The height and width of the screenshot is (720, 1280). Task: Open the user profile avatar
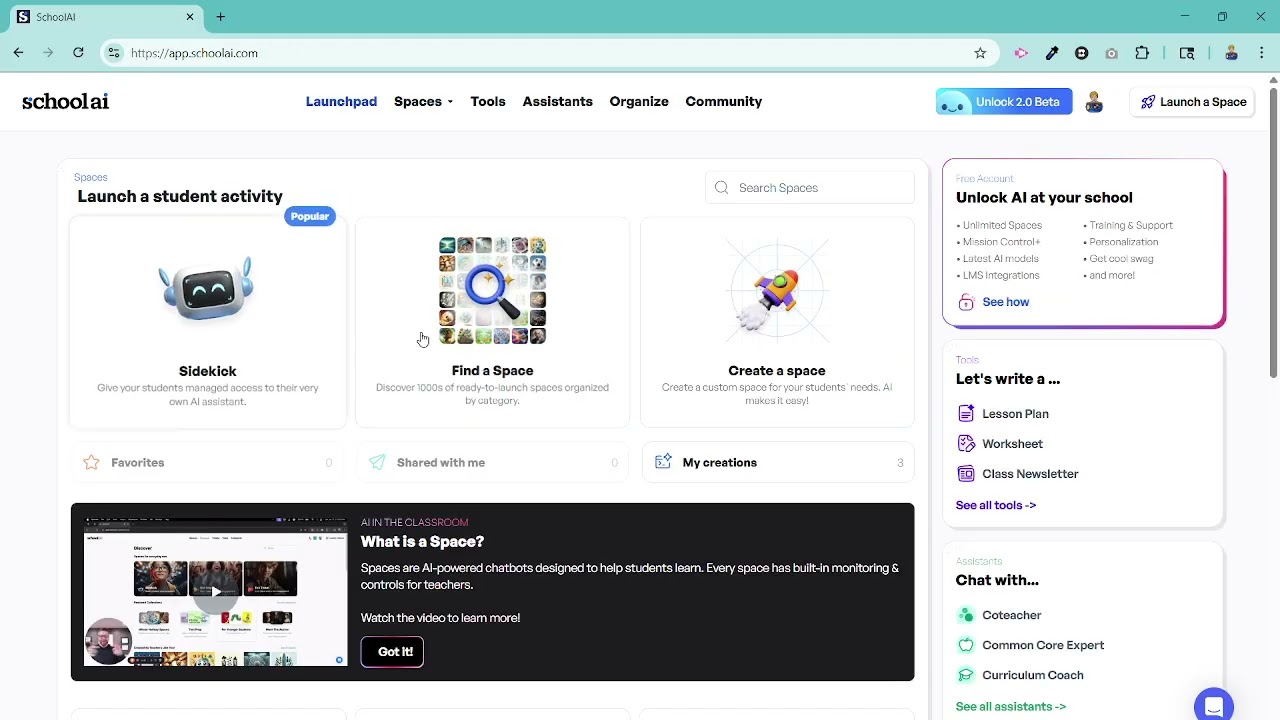point(1094,102)
